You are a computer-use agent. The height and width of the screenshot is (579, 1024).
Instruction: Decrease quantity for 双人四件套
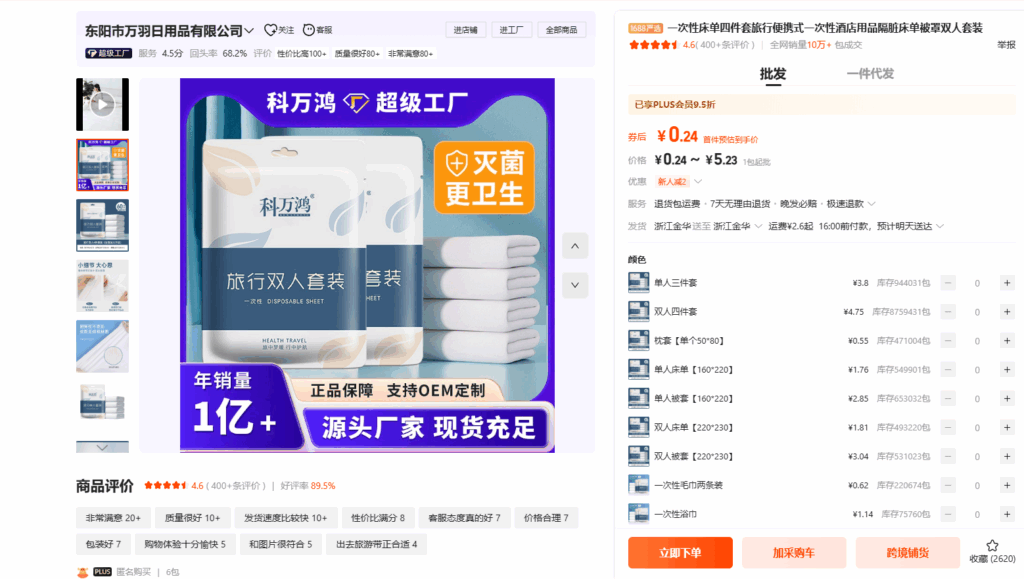point(948,312)
